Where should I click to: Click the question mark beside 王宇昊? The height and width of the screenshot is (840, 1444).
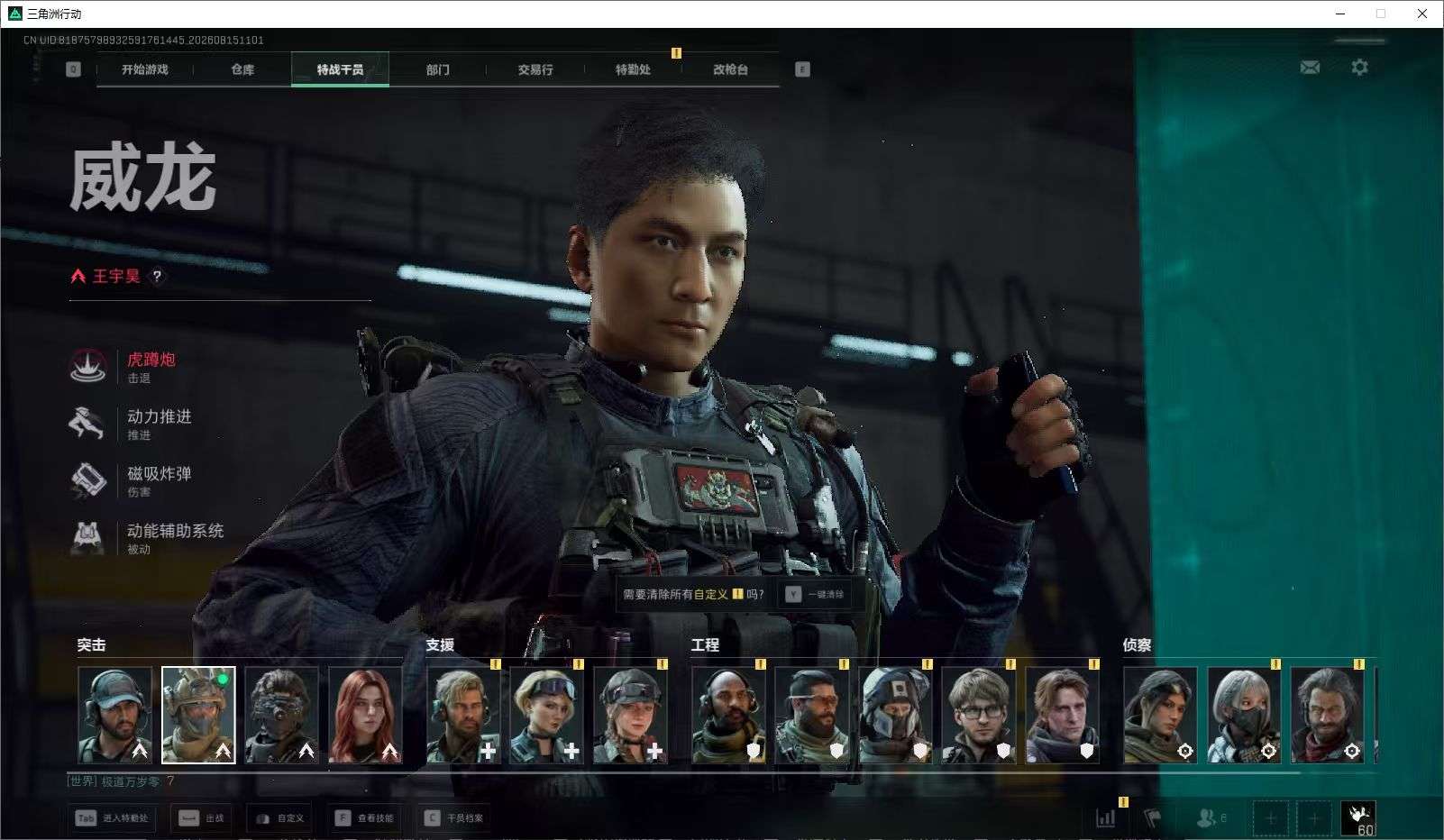tap(157, 277)
